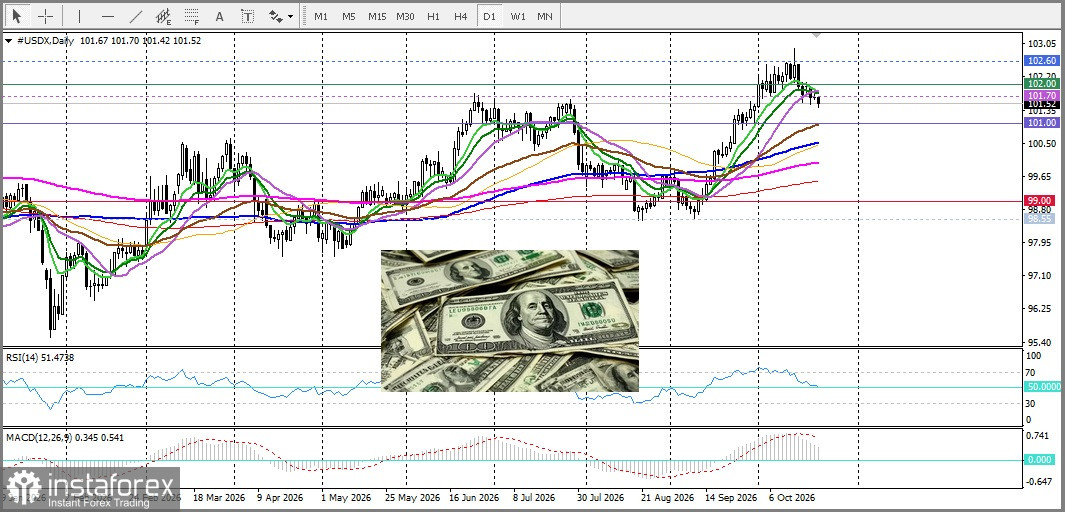
Task: Click the 96.25 price scale value
Action: pyautogui.click(x=1041, y=308)
